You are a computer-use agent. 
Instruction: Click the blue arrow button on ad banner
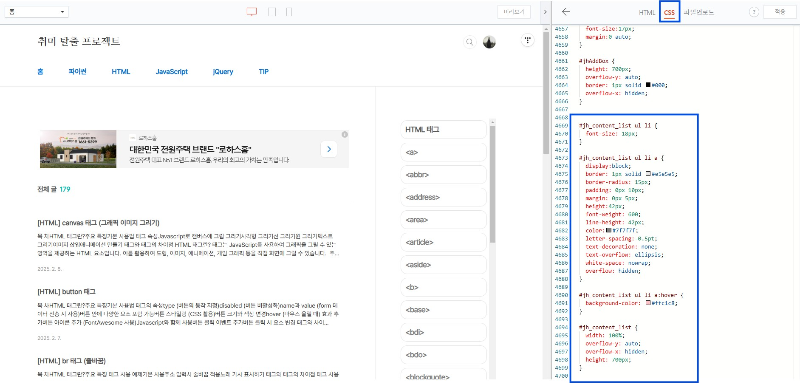pyautogui.click(x=329, y=149)
